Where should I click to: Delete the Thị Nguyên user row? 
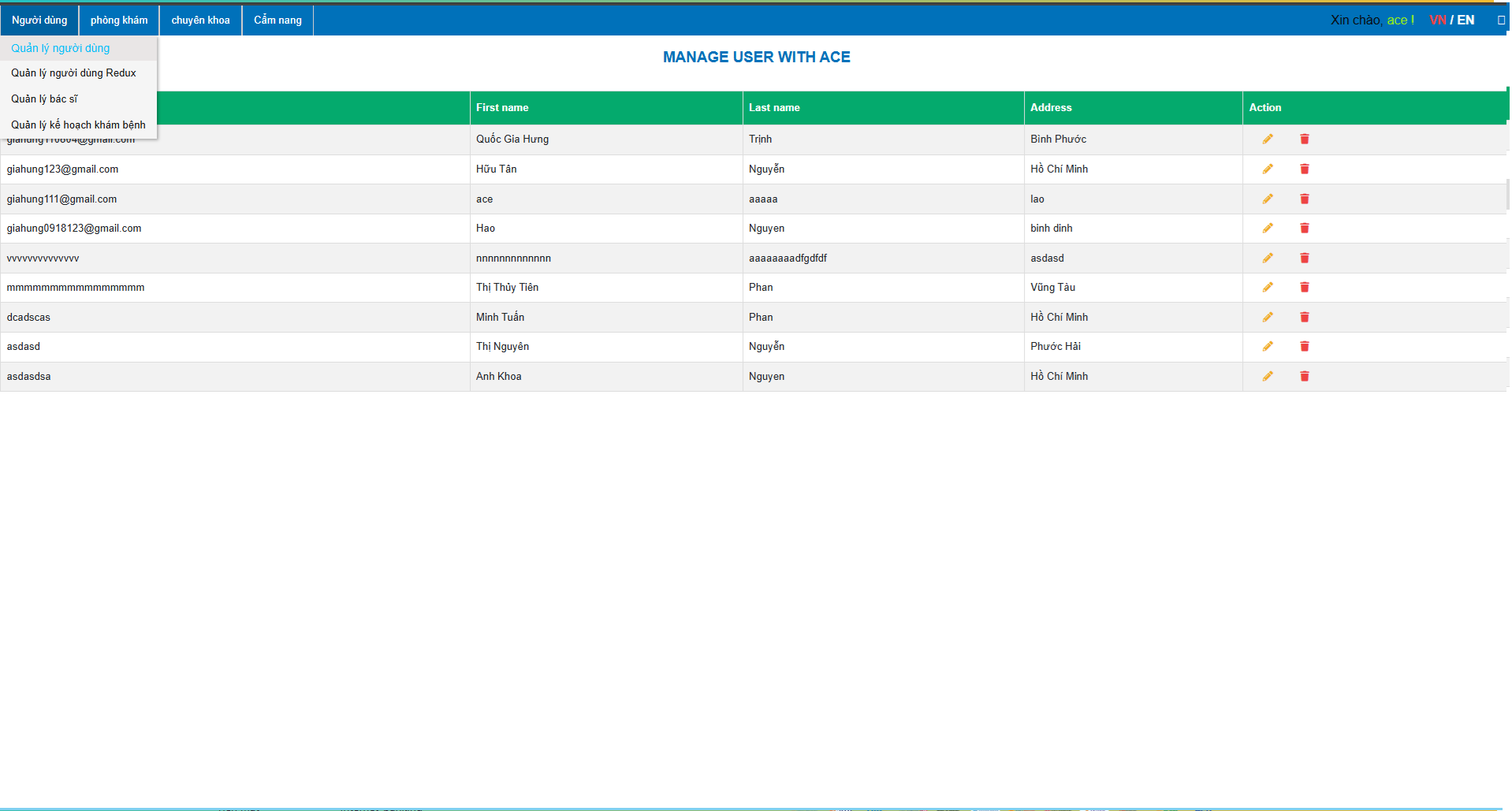[1305, 347]
